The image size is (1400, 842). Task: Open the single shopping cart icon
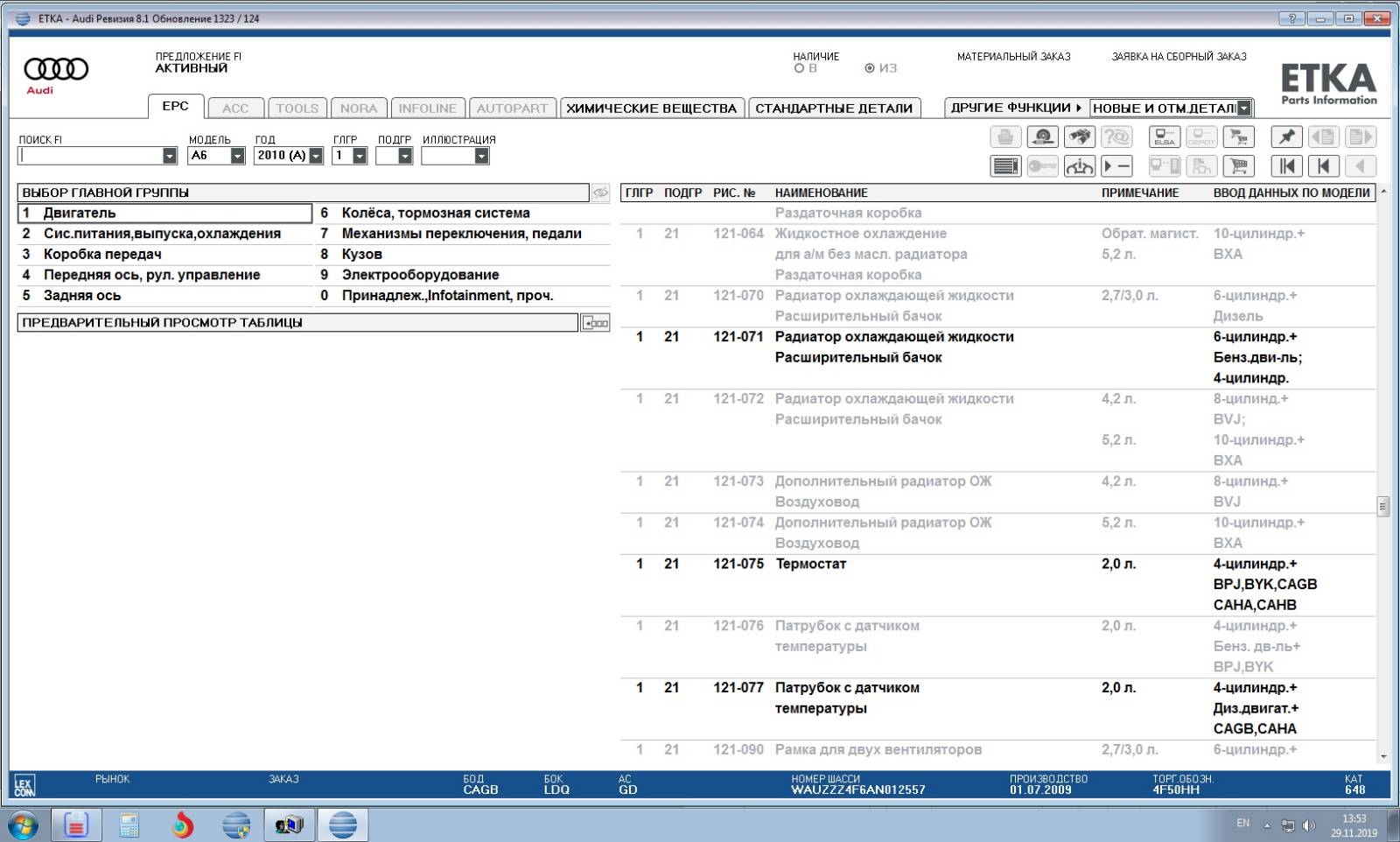pyautogui.click(x=1239, y=166)
